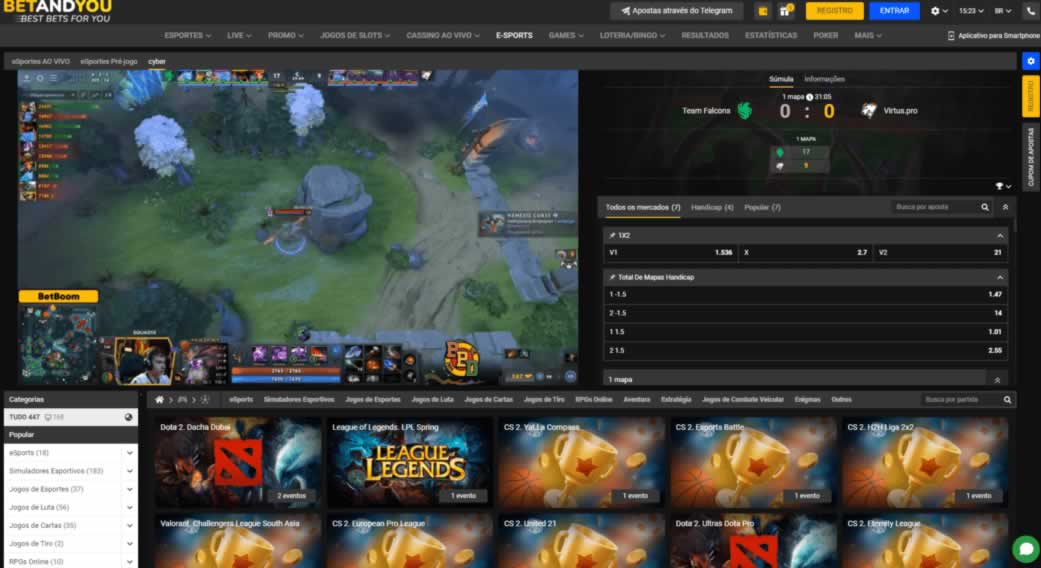Click the phone callback icon in the top bar

1031,11
